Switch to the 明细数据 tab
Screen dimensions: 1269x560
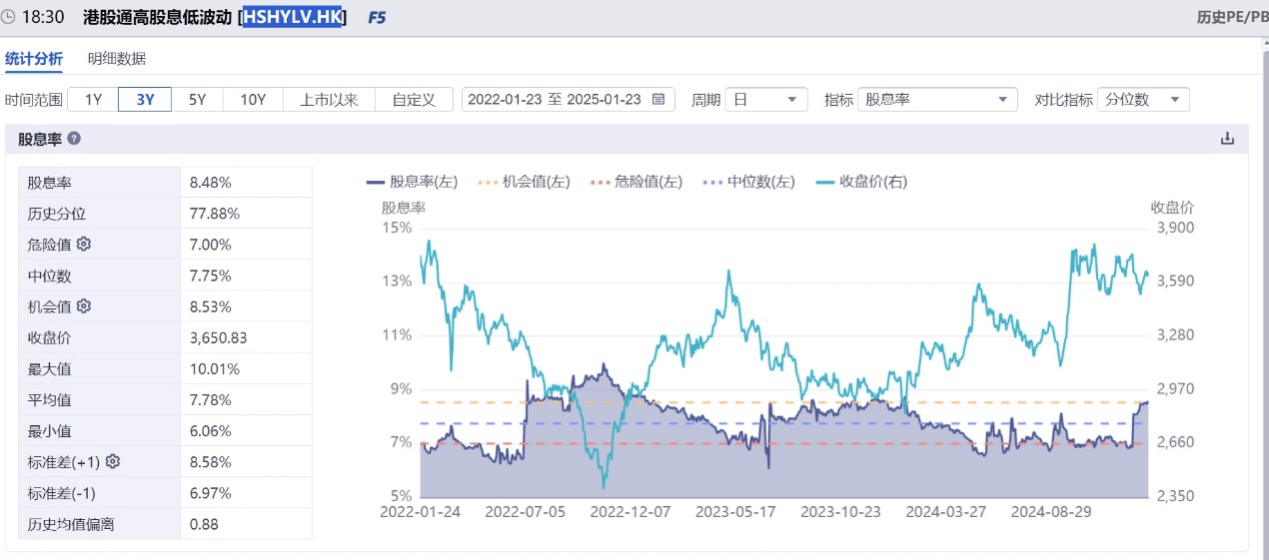pos(116,59)
